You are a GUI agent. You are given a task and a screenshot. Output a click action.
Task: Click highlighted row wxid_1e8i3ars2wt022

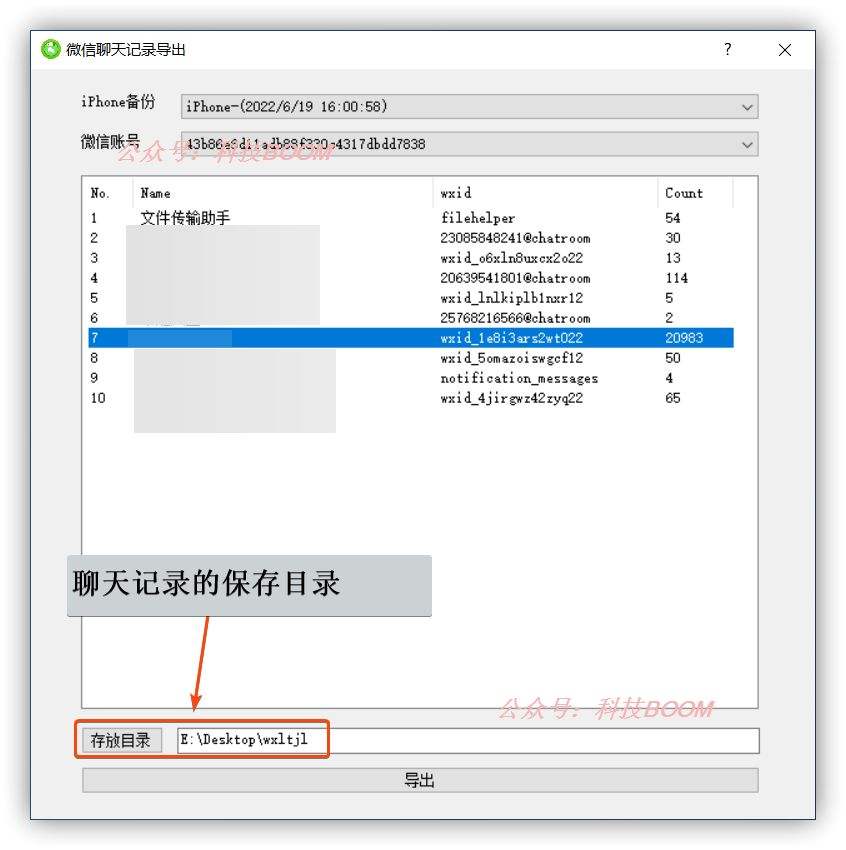411,338
